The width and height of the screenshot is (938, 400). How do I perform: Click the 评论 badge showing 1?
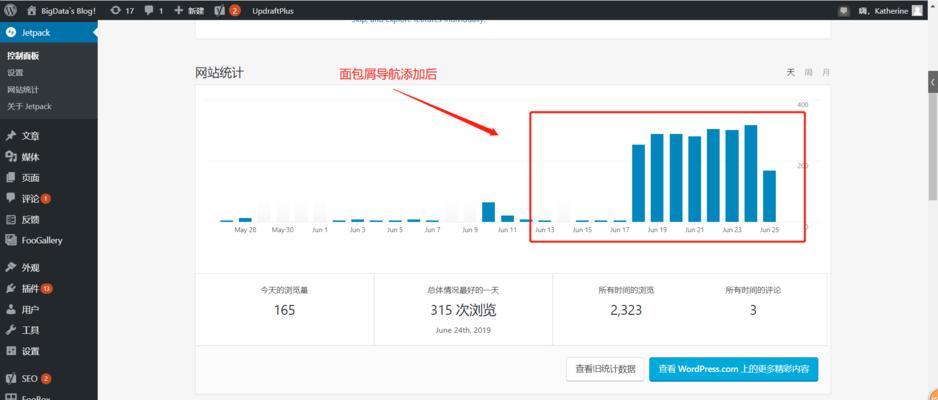(x=46, y=199)
